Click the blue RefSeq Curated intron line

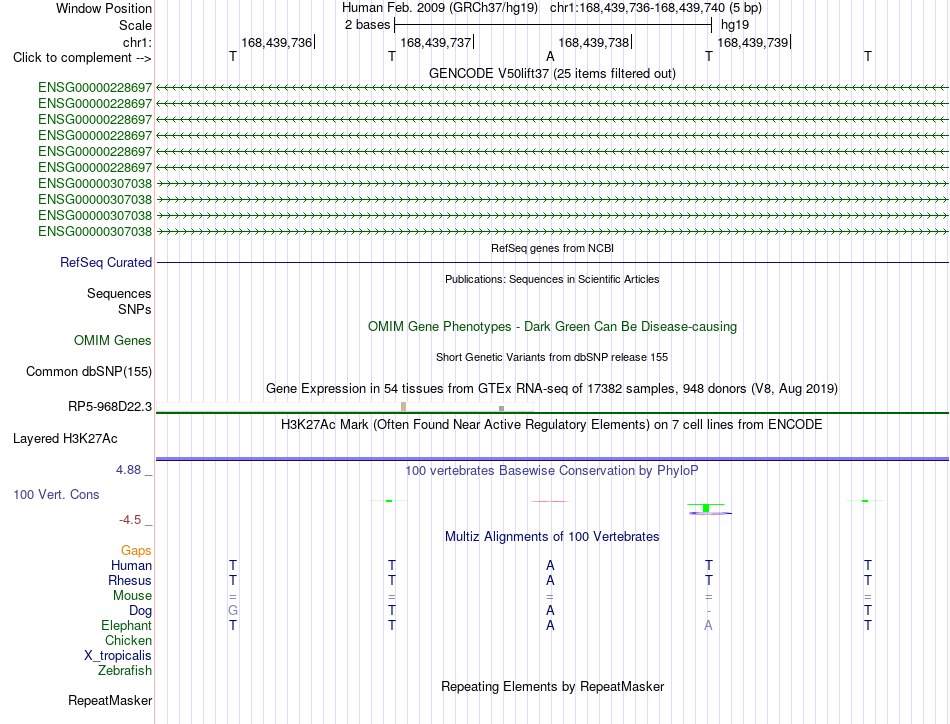coord(552,262)
